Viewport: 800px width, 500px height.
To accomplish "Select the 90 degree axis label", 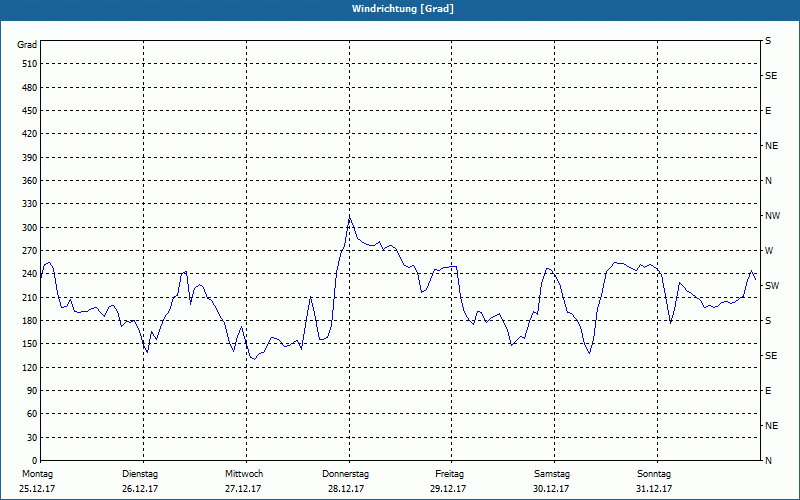I will pyautogui.click(x=32, y=390).
